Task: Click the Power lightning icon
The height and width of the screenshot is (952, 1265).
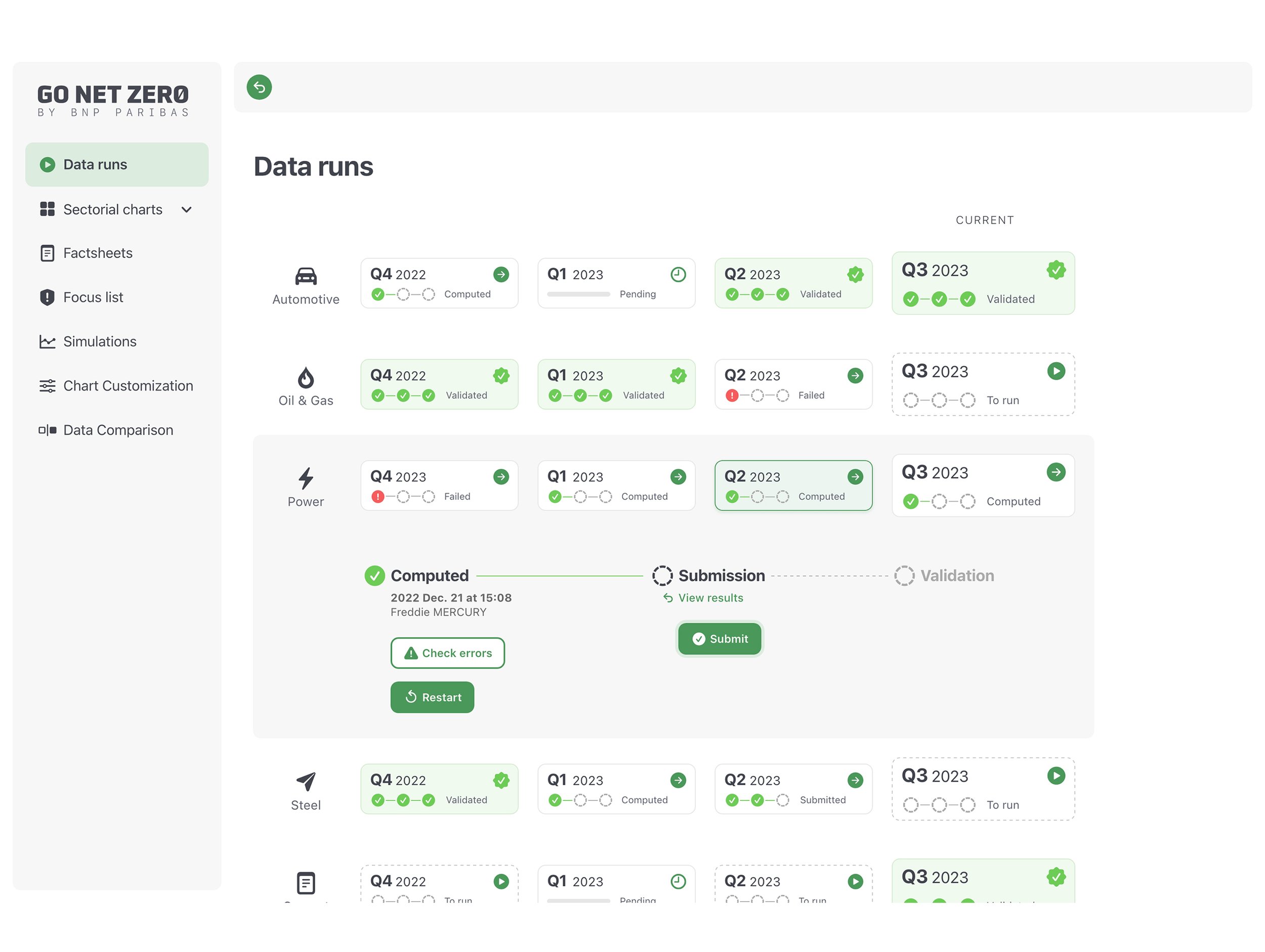Action: click(306, 479)
